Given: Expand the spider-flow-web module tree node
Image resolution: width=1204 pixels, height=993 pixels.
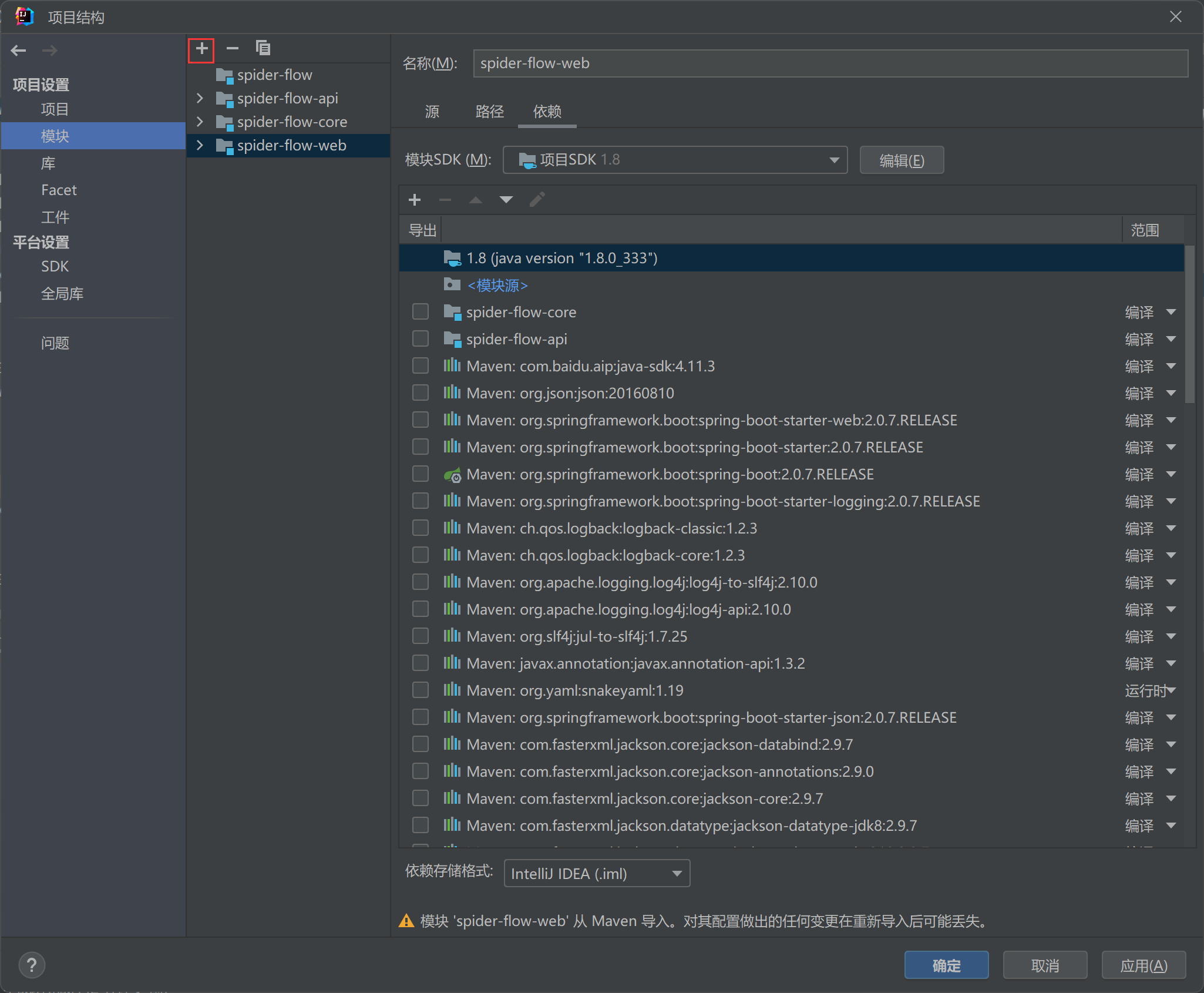Looking at the screenshot, I should pyautogui.click(x=200, y=145).
